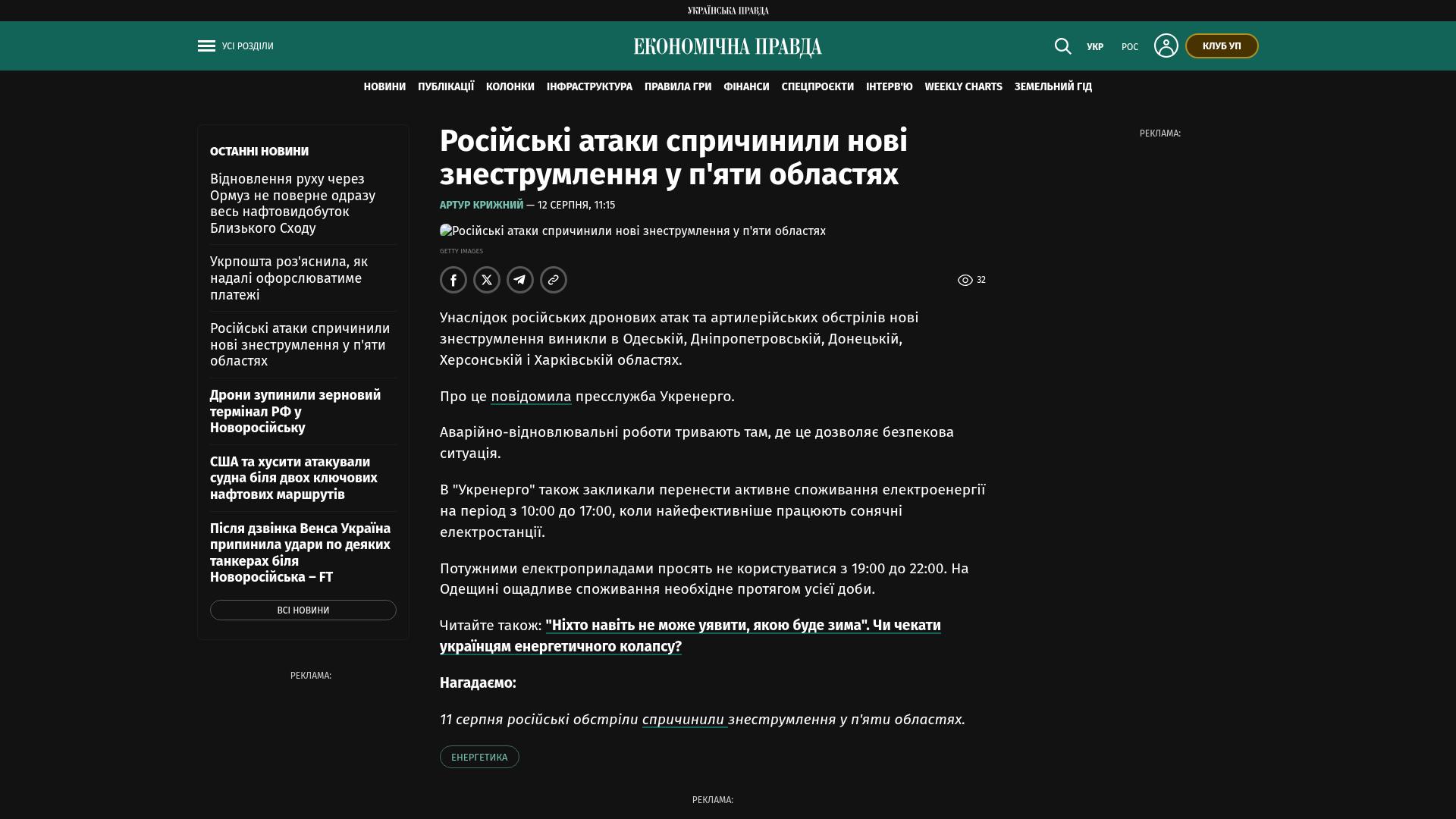Click the article image placeholder
This screenshot has height=819, width=1456.
[632, 231]
